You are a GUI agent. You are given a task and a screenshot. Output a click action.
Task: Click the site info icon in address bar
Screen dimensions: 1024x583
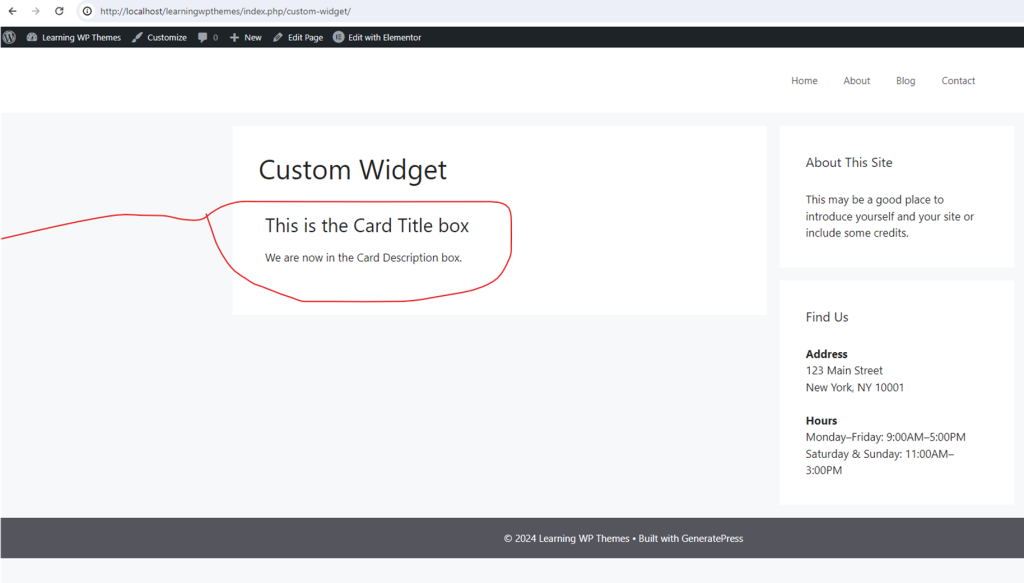click(x=85, y=12)
